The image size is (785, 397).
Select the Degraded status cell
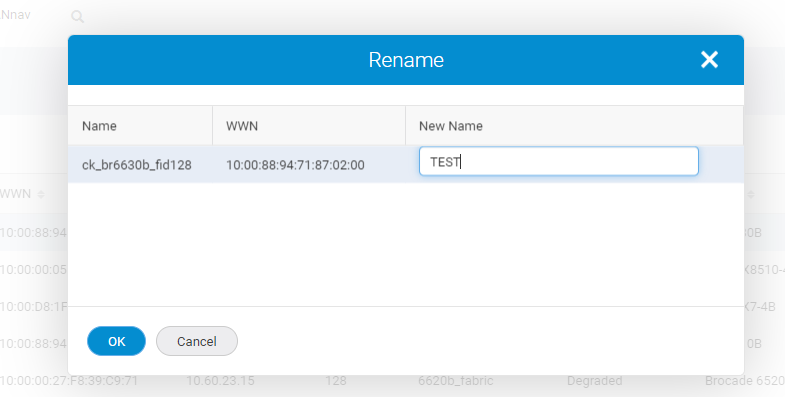coord(594,381)
